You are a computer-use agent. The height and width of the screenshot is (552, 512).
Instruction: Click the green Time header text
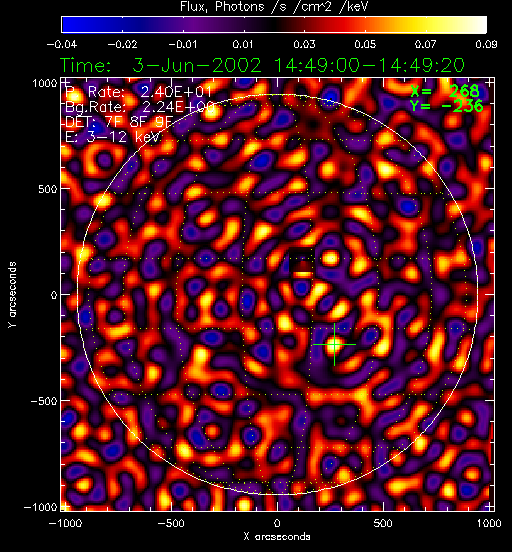pyautogui.click(x=262, y=65)
